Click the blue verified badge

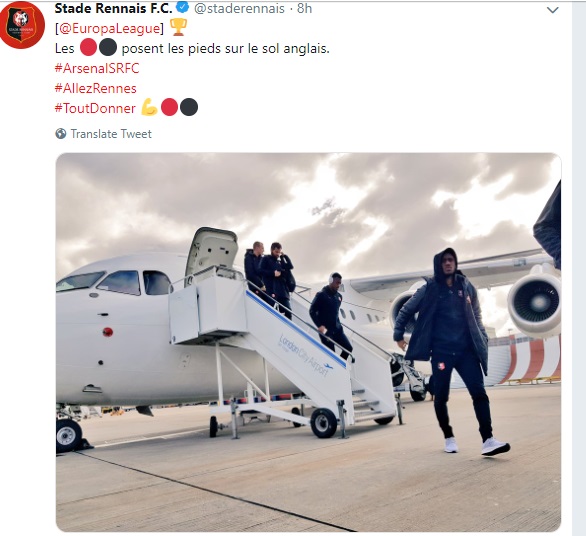coord(182,8)
